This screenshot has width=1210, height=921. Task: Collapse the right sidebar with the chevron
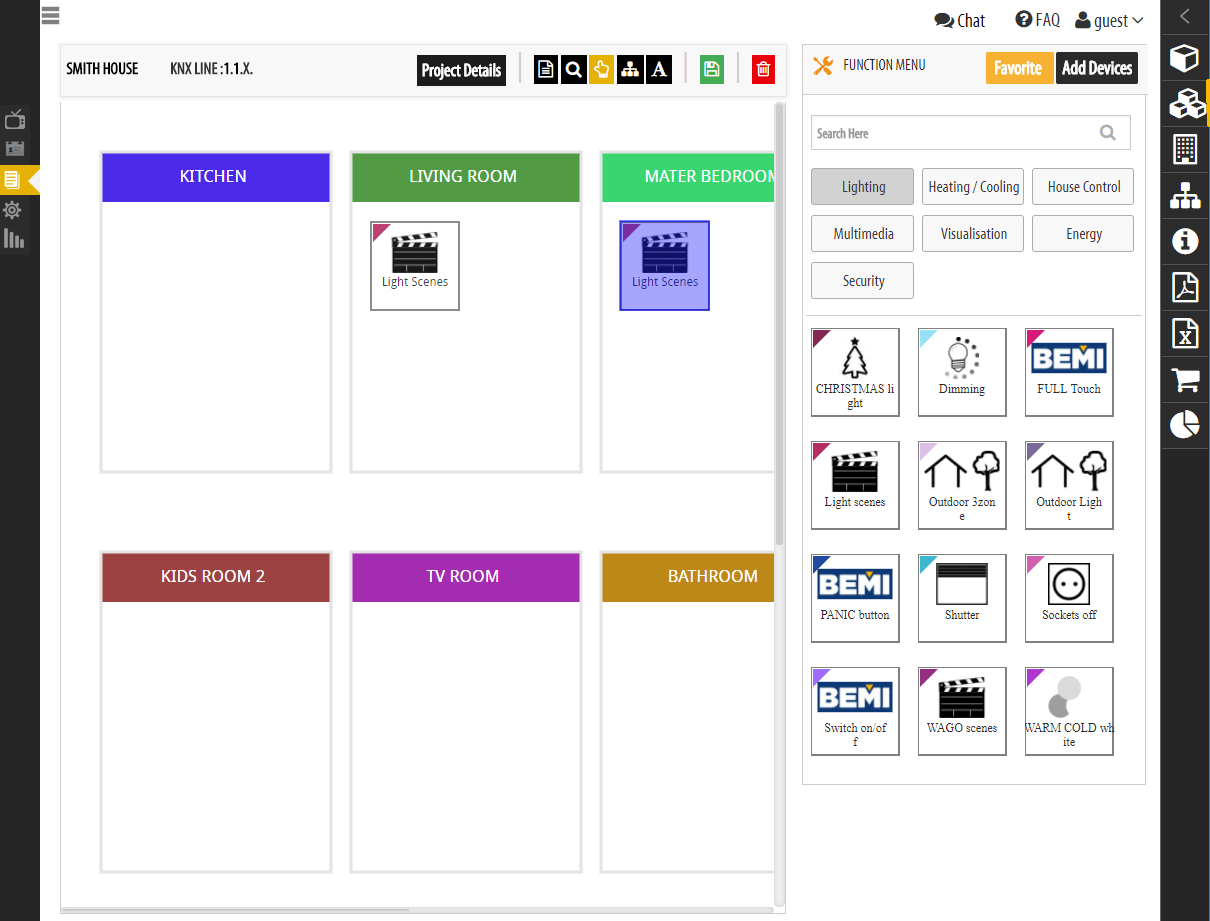pyautogui.click(x=1185, y=16)
